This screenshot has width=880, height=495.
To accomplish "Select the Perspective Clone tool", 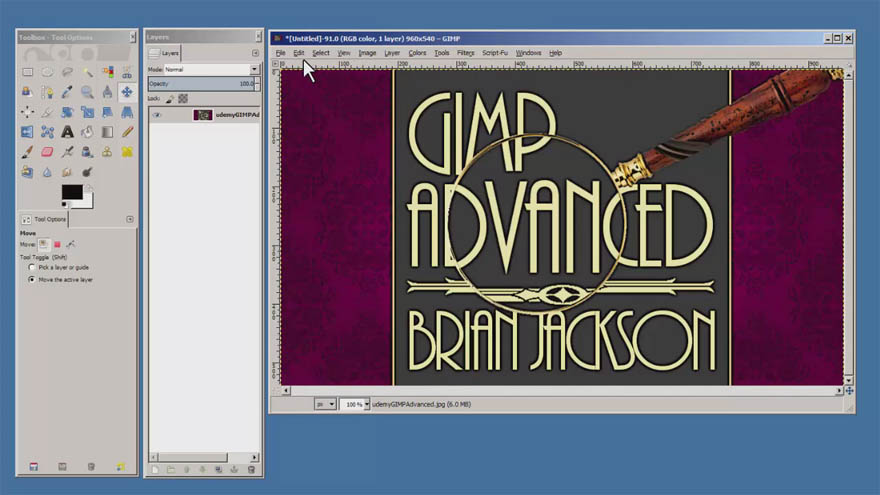I will tap(28, 172).
